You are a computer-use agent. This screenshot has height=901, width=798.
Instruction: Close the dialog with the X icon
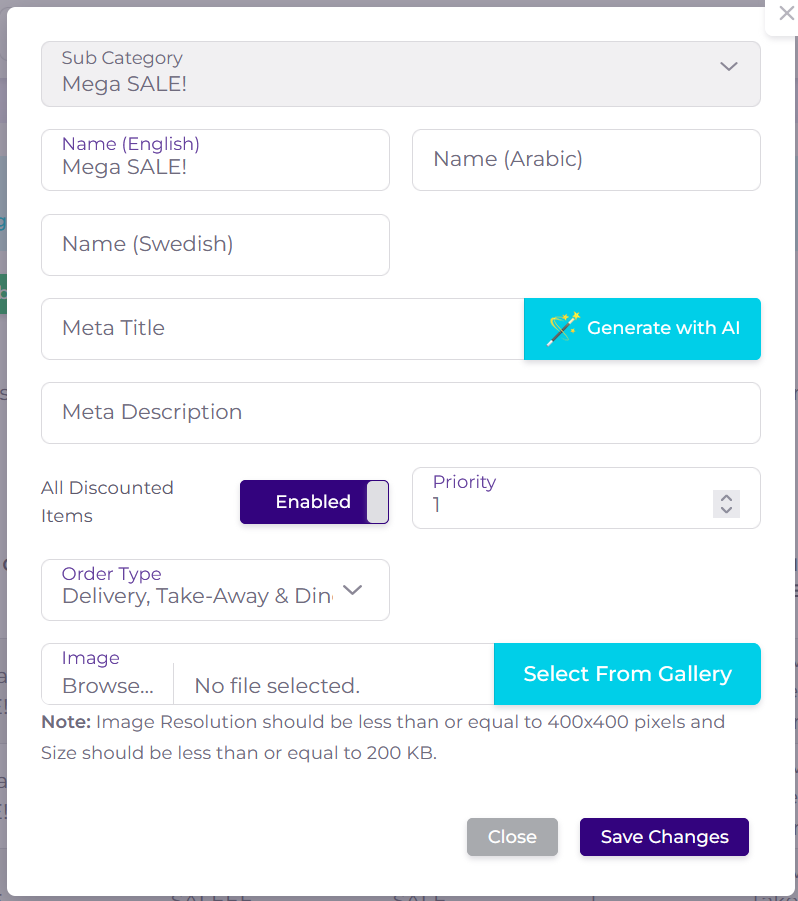coord(785,13)
